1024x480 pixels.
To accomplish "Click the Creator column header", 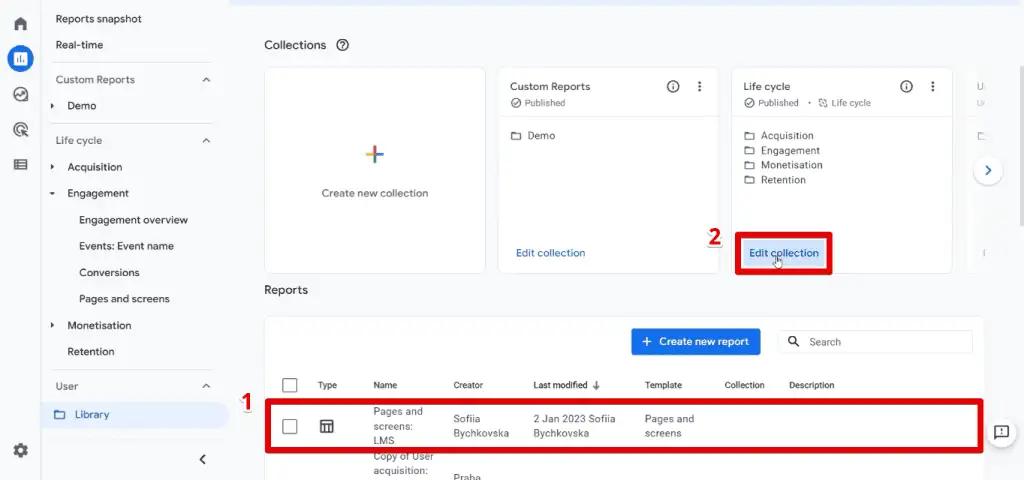I will [468, 385].
